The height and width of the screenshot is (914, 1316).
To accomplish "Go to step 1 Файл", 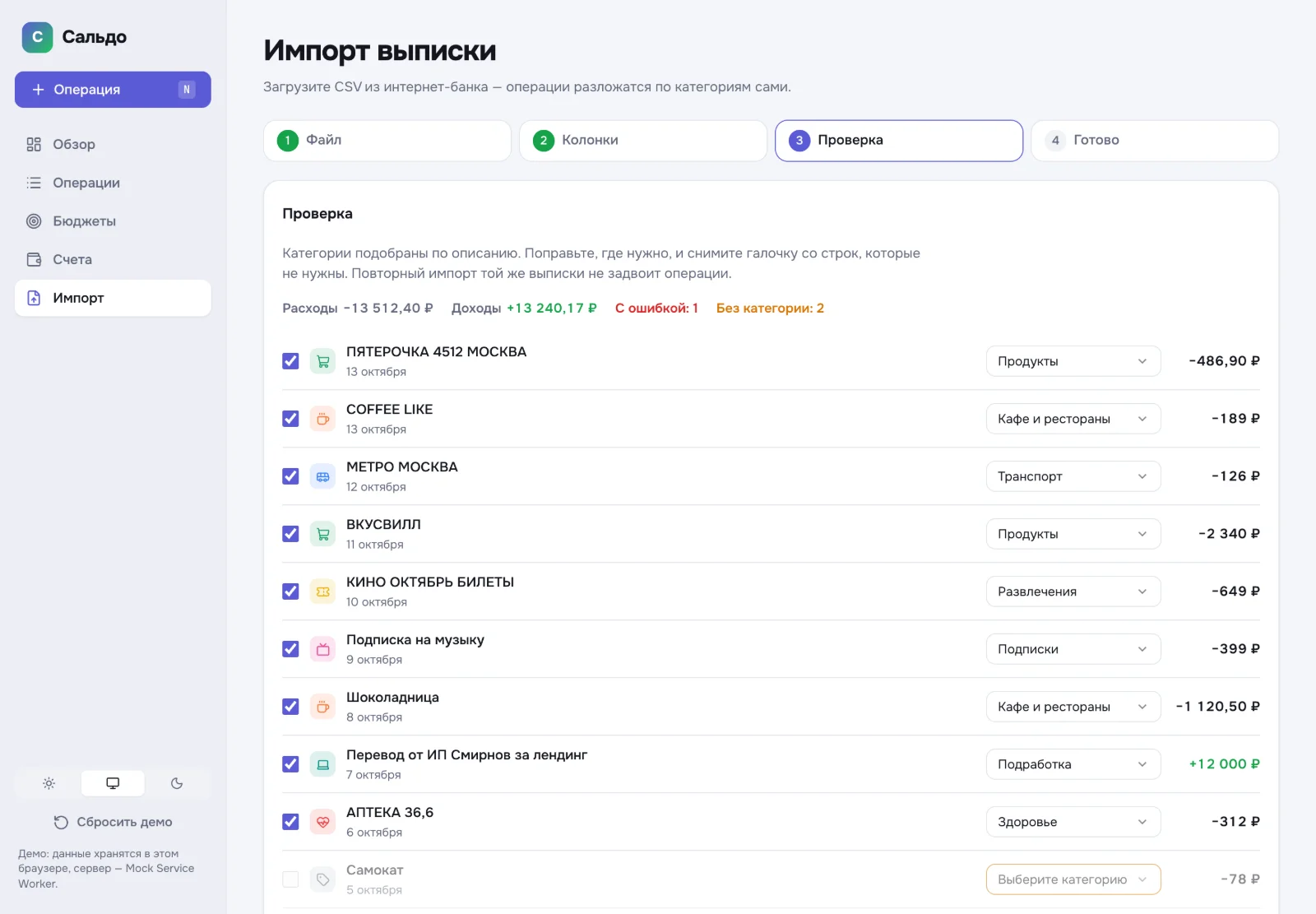I will (x=387, y=141).
